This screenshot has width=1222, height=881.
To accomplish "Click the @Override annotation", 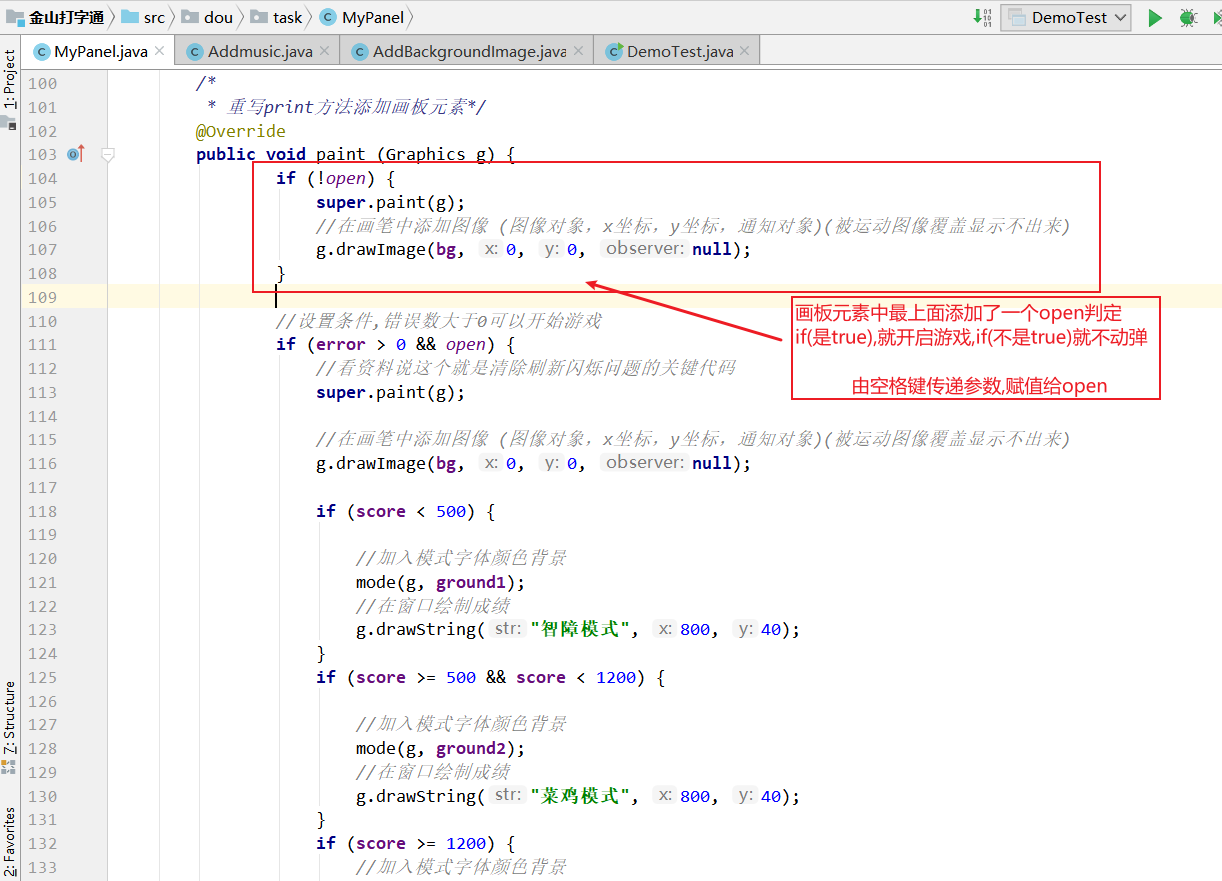I will [241, 131].
